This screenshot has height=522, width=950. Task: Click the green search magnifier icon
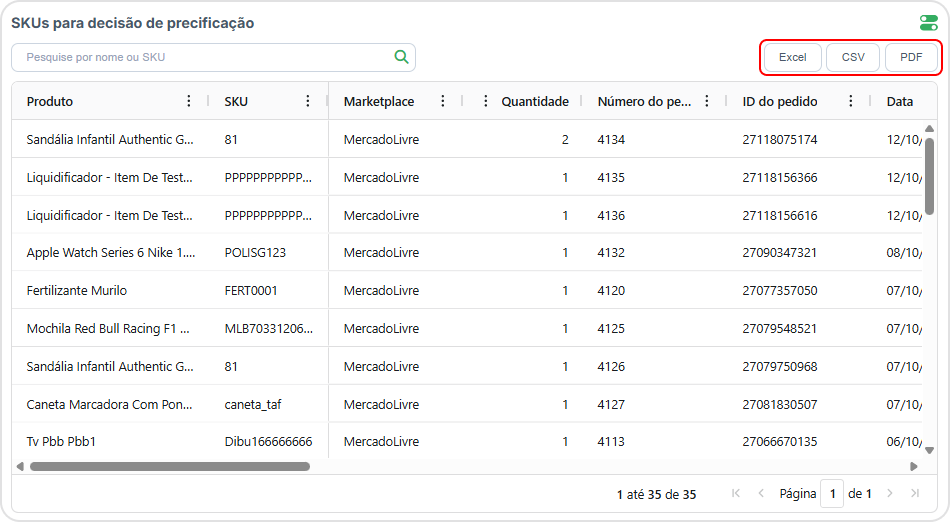tap(401, 57)
